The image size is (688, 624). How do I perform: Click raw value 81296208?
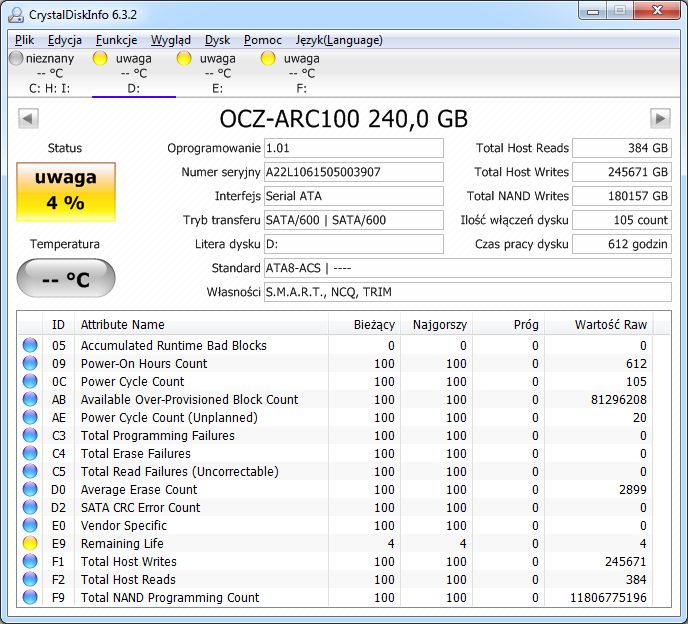[x=619, y=399]
